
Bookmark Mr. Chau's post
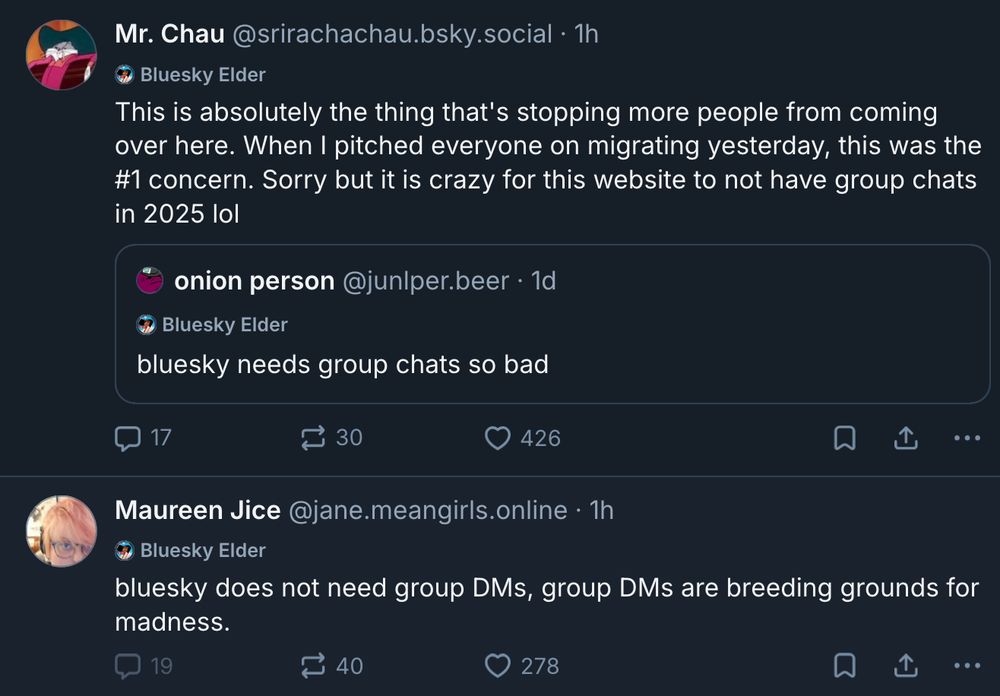pyautogui.click(x=844, y=438)
